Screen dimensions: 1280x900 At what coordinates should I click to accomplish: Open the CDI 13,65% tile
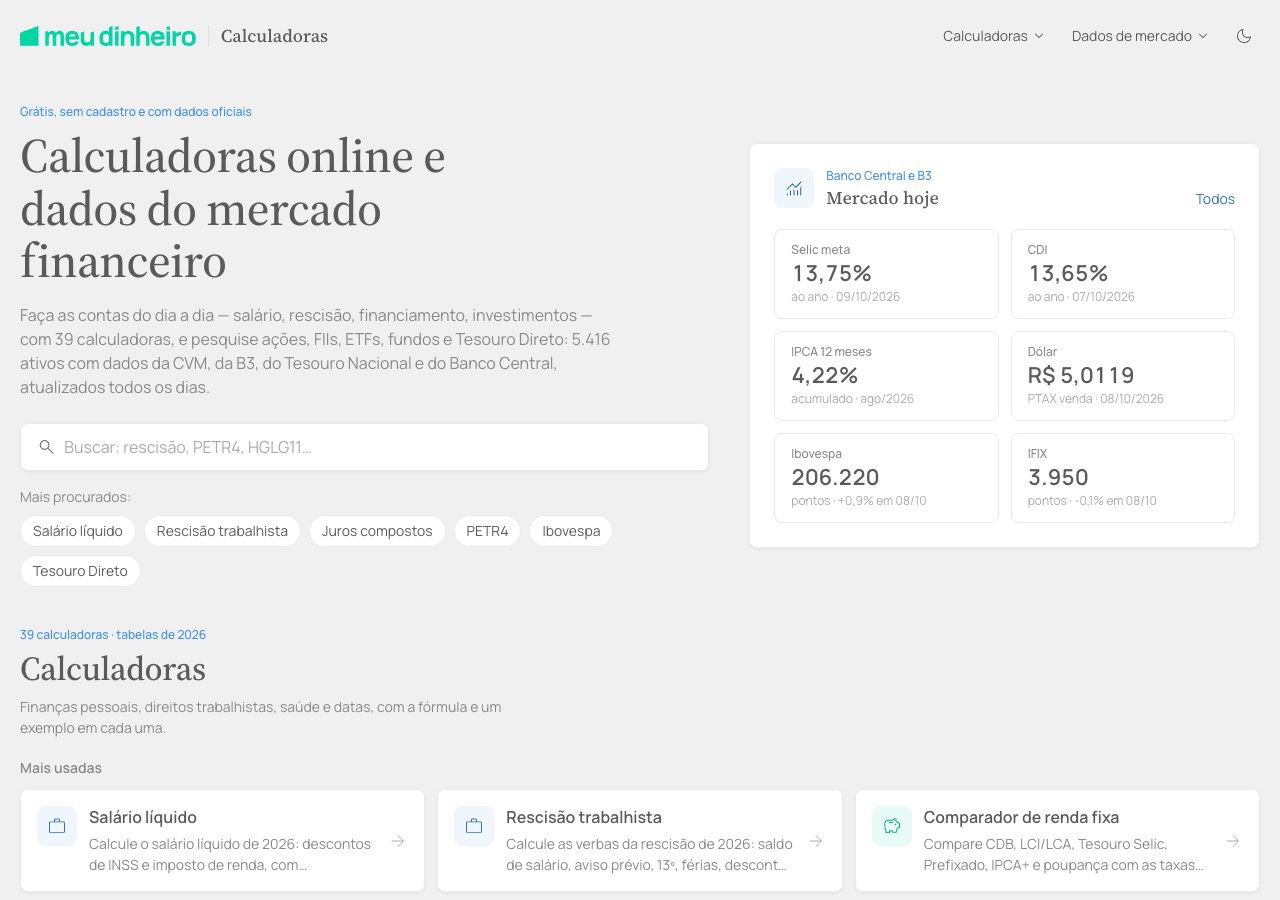click(1123, 274)
